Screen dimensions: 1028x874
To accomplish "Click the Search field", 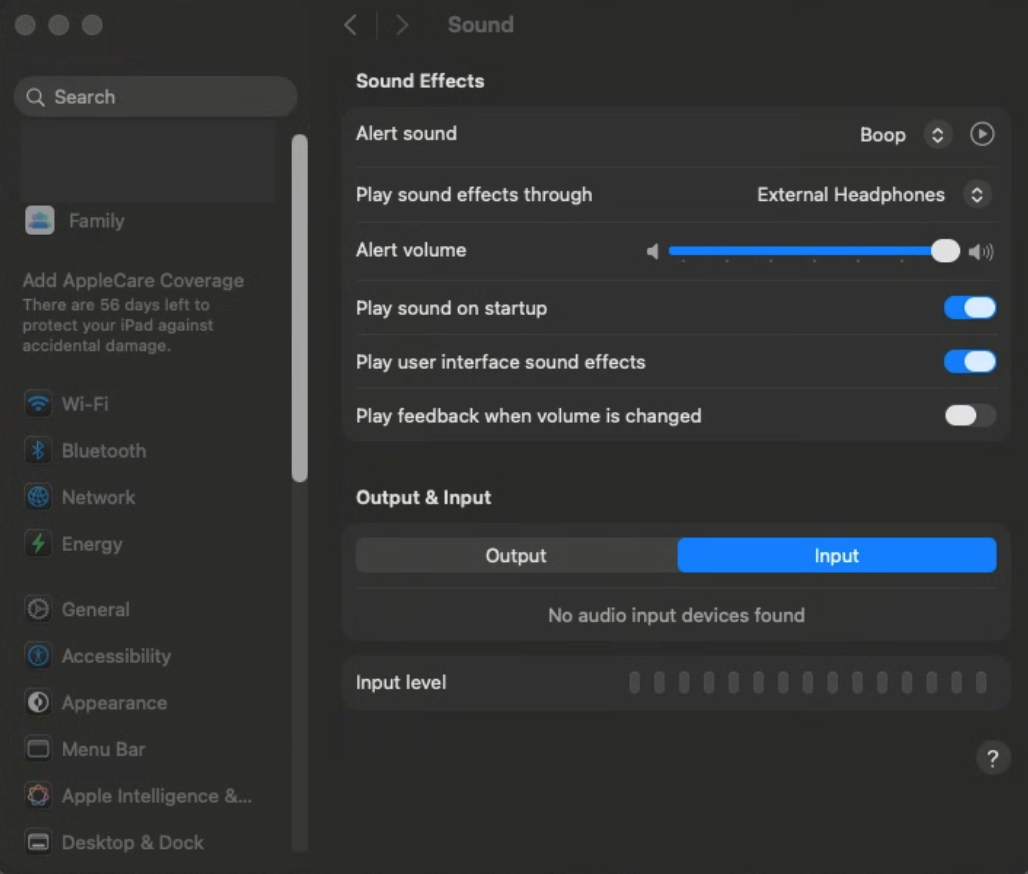I will 155,97.
